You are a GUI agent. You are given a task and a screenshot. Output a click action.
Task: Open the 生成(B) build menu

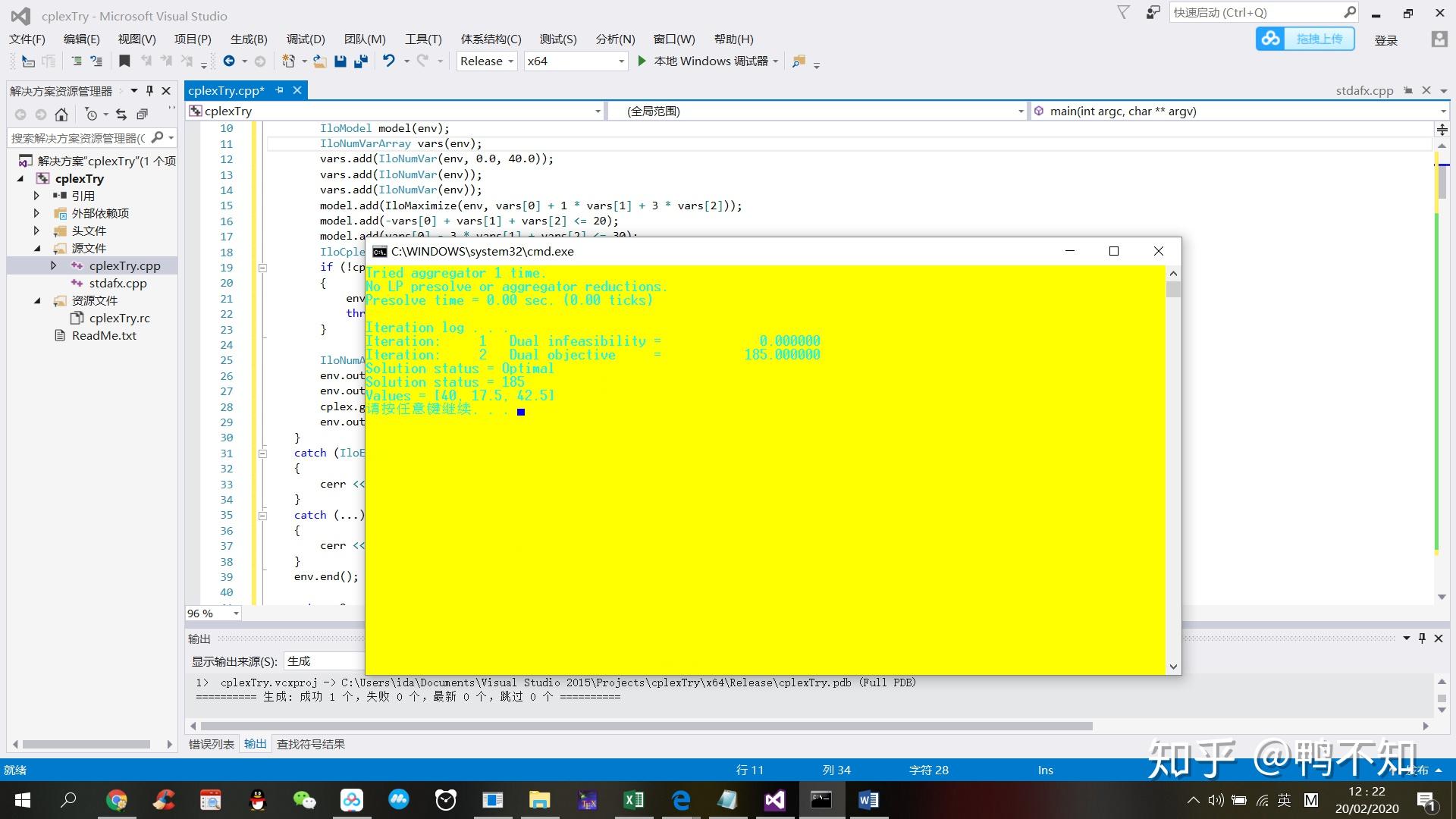pos(249,39)
